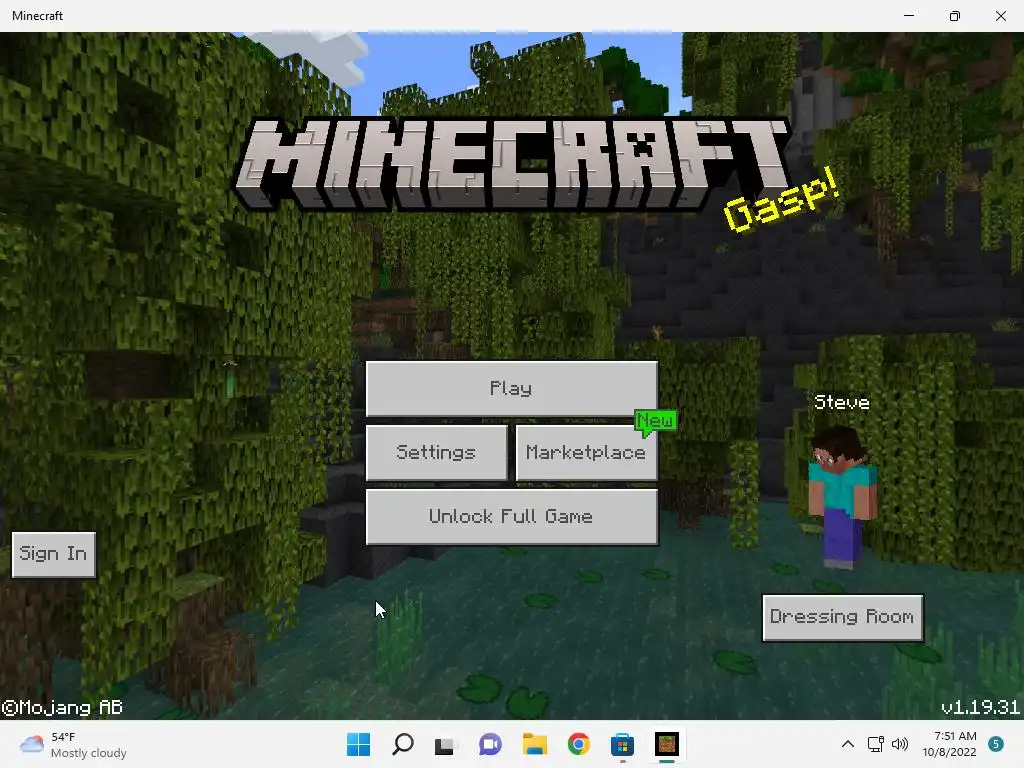Restore down the Minecraft window
1024x768 pixels.
[x=955, y=16]
